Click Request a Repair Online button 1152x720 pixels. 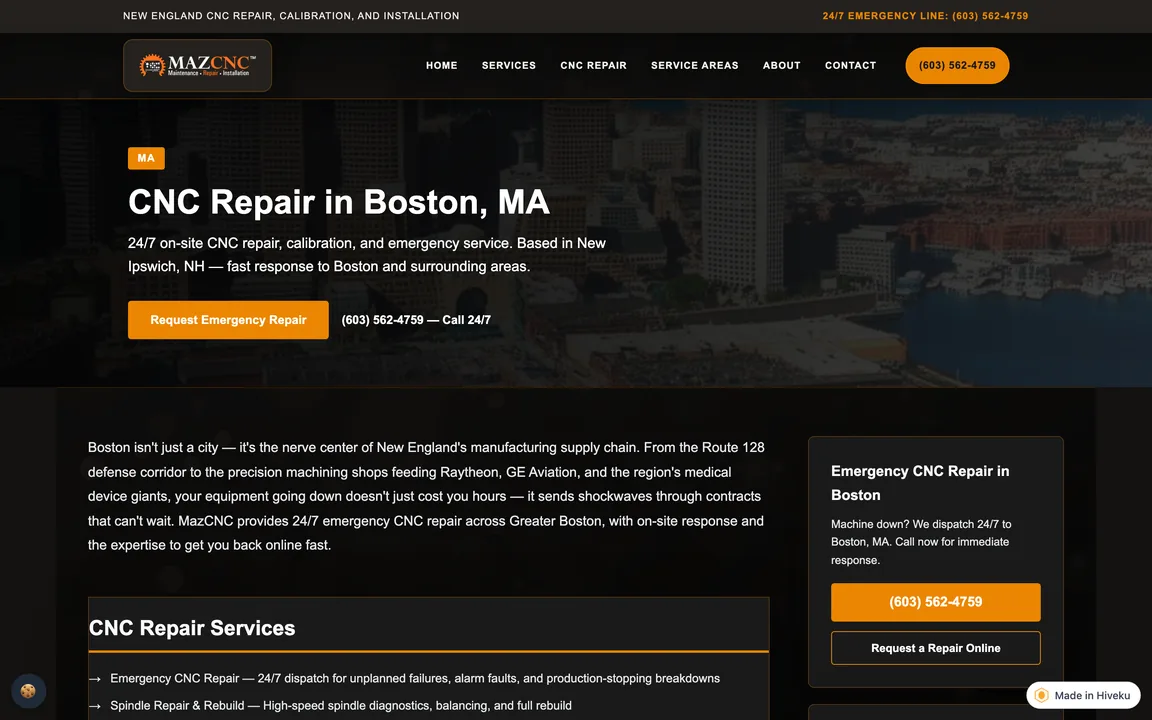pyautogui.click(x=935, y=648)
